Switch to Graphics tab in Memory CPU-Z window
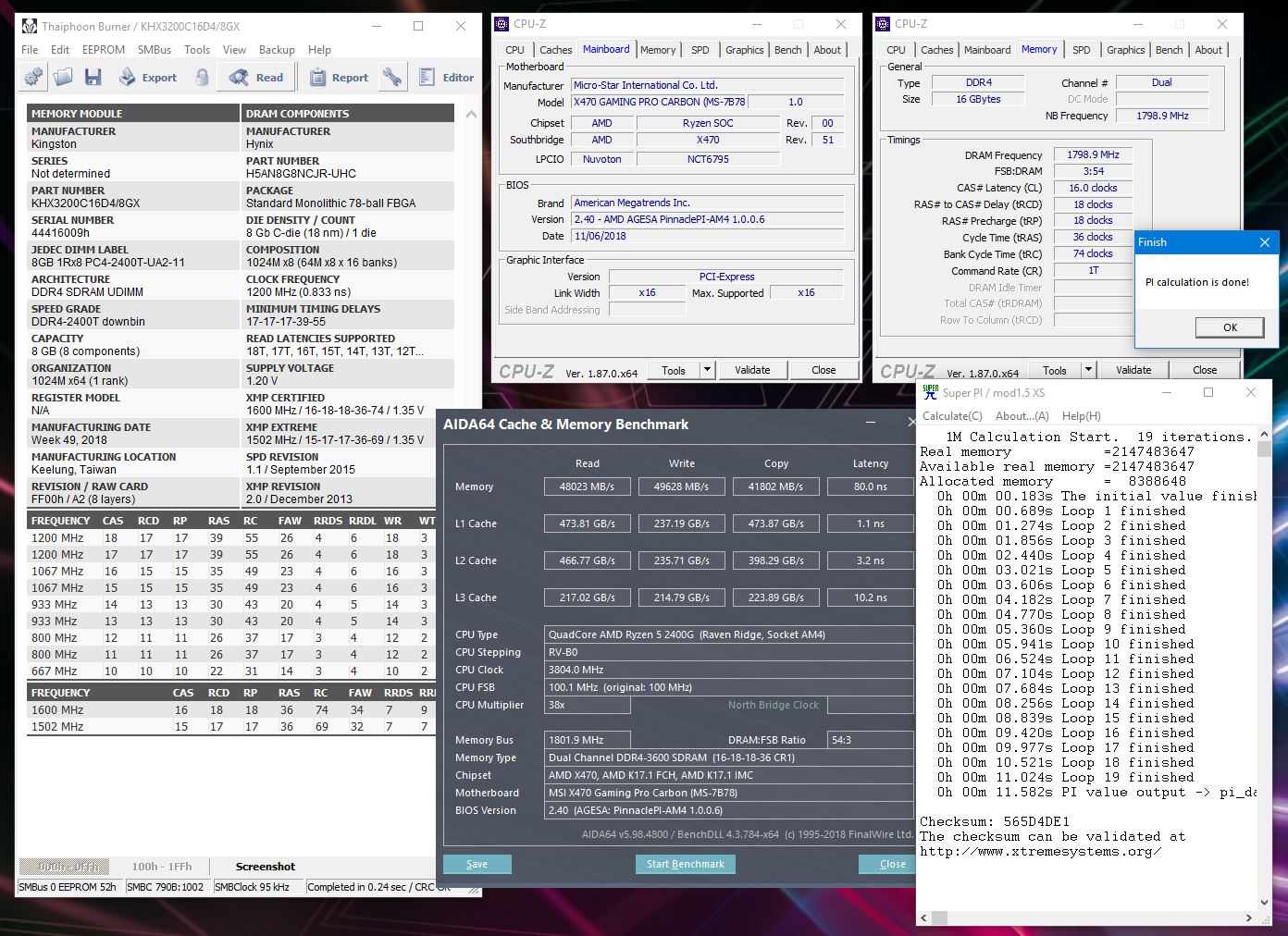This screenshot has width=1288, height=936. tap(1126, 50)
